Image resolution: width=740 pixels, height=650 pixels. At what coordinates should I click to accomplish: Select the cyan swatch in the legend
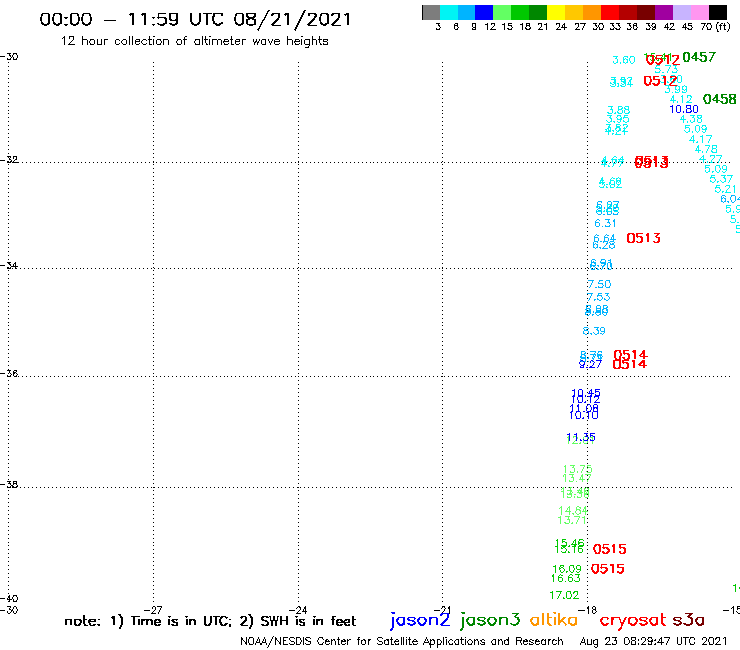[449, 12]
